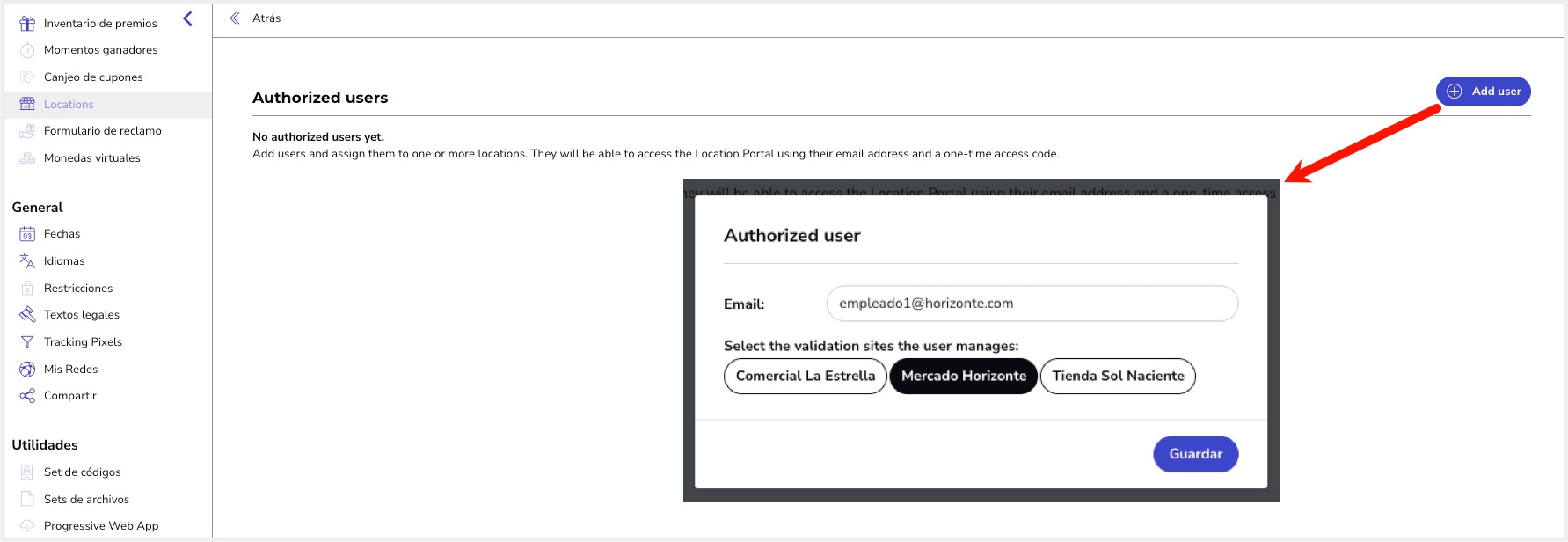Go to Fechas settings

[62, 234]
